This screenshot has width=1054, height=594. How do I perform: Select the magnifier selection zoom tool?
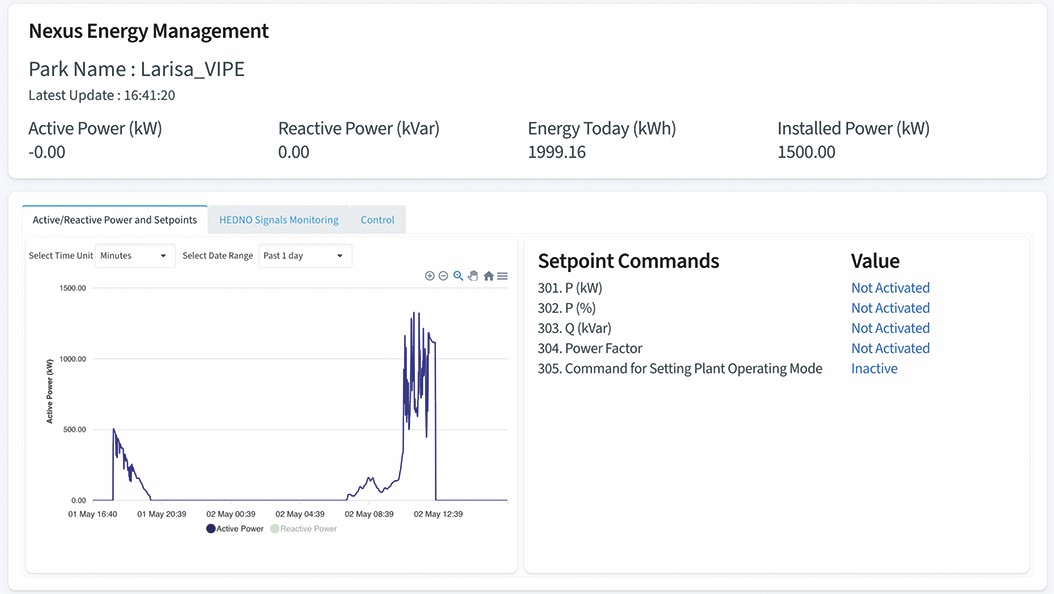coord(458,275)
